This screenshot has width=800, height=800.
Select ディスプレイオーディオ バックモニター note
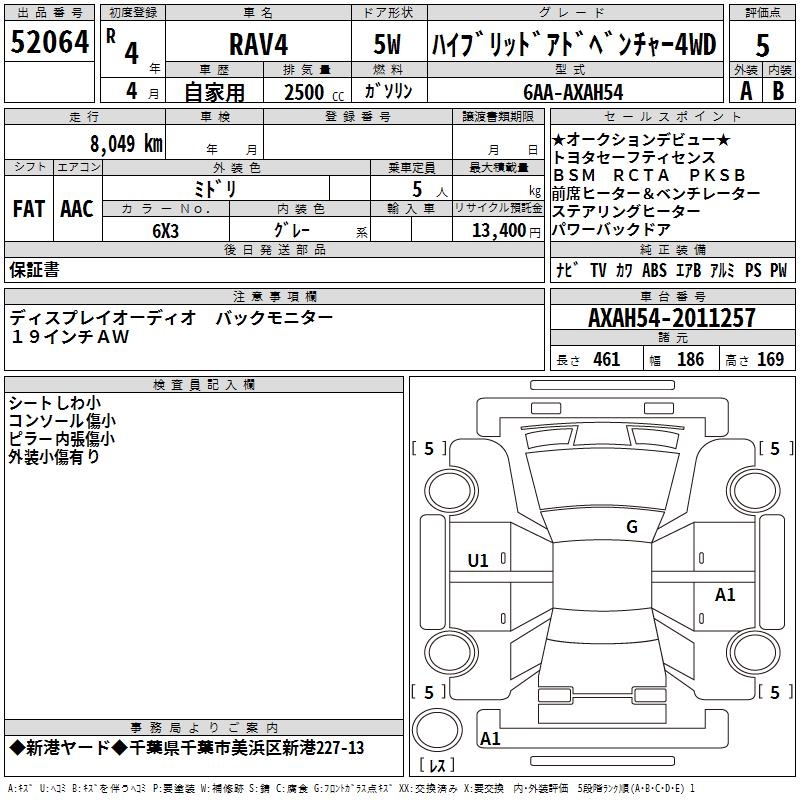pyautogui.click(x=171, y=318)
